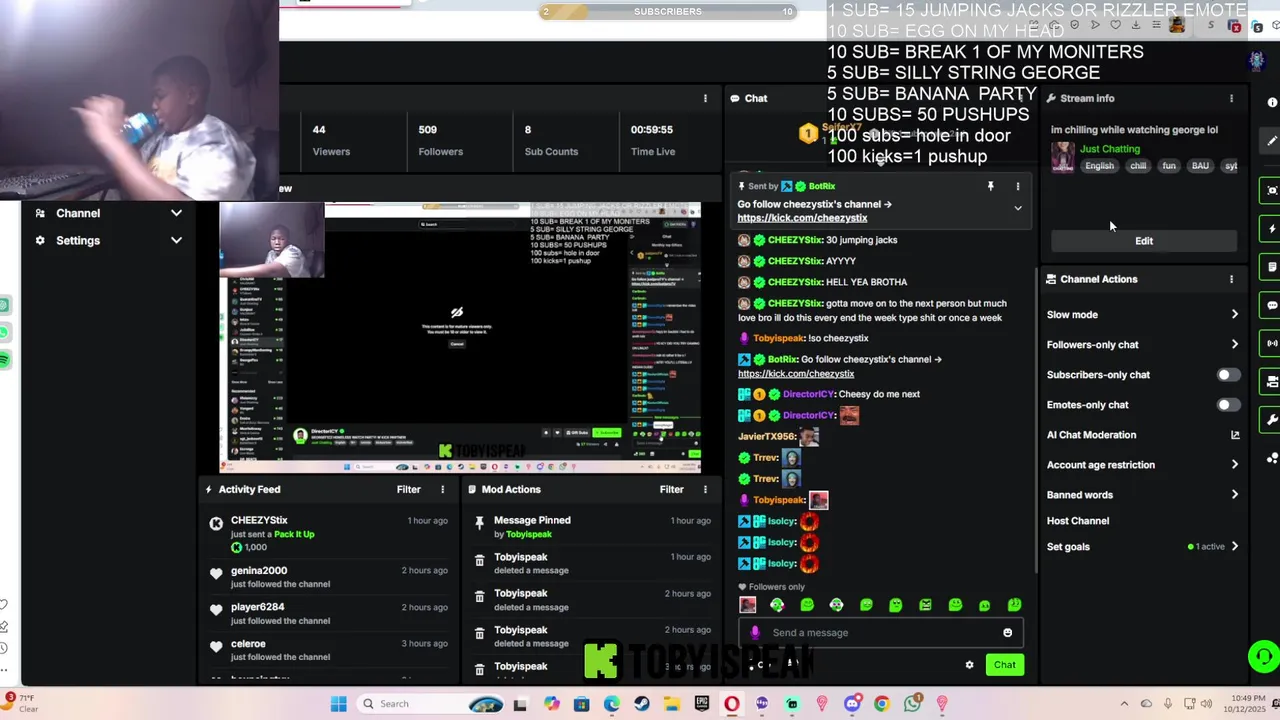Click the English tag chip
This screenshot has width=1280, height=720.
point(1099,166)
